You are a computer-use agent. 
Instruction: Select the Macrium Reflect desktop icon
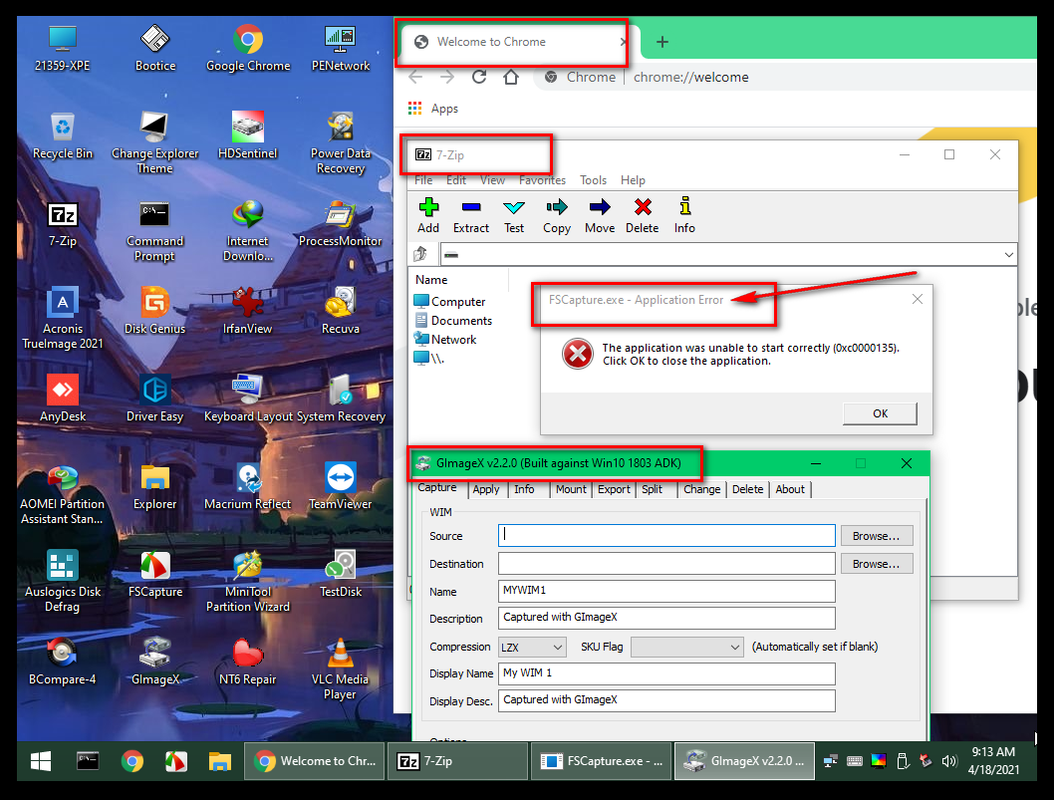coord(247,485)
